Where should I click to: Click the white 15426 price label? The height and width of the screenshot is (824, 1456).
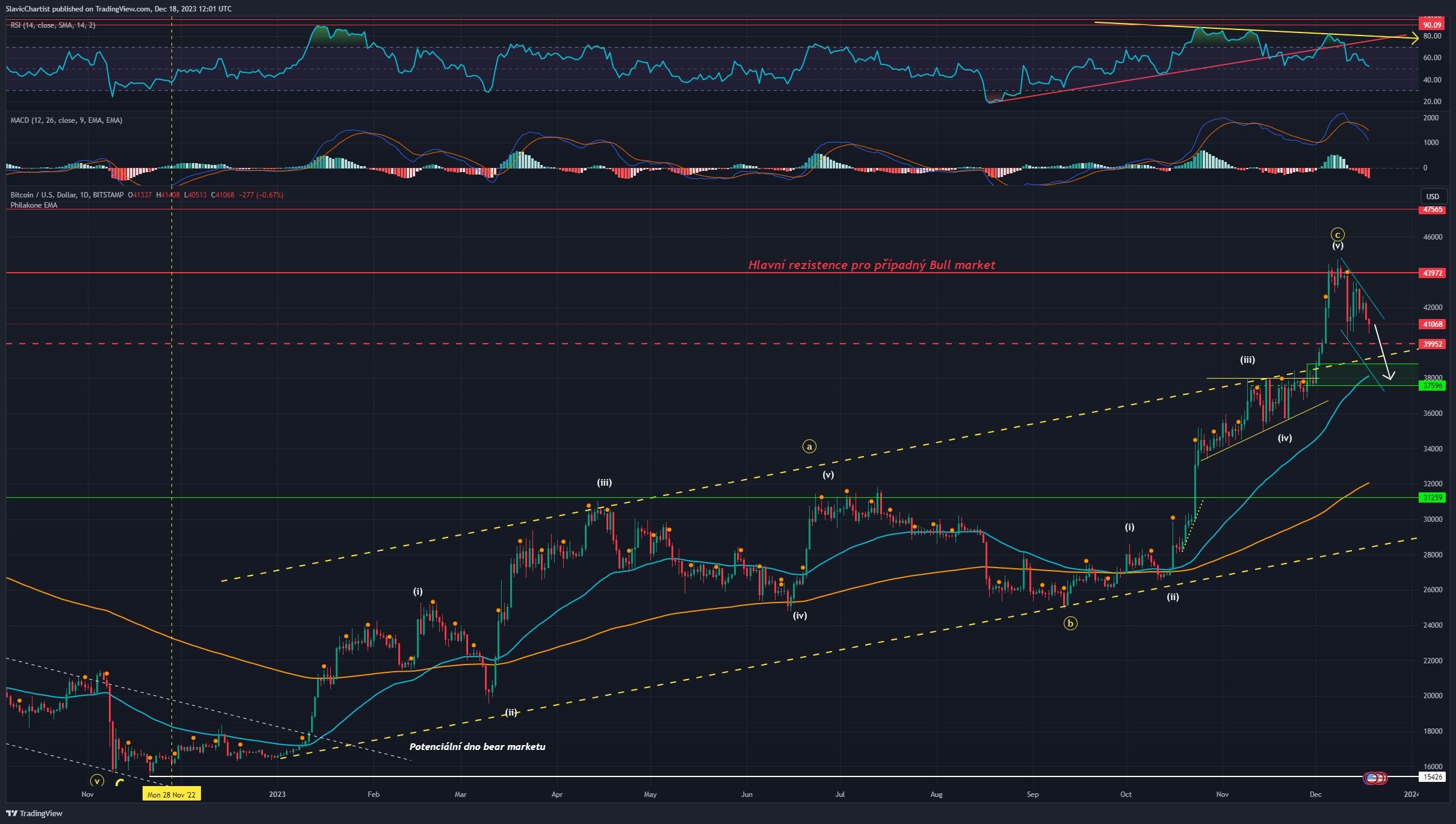coord(1432,776)
